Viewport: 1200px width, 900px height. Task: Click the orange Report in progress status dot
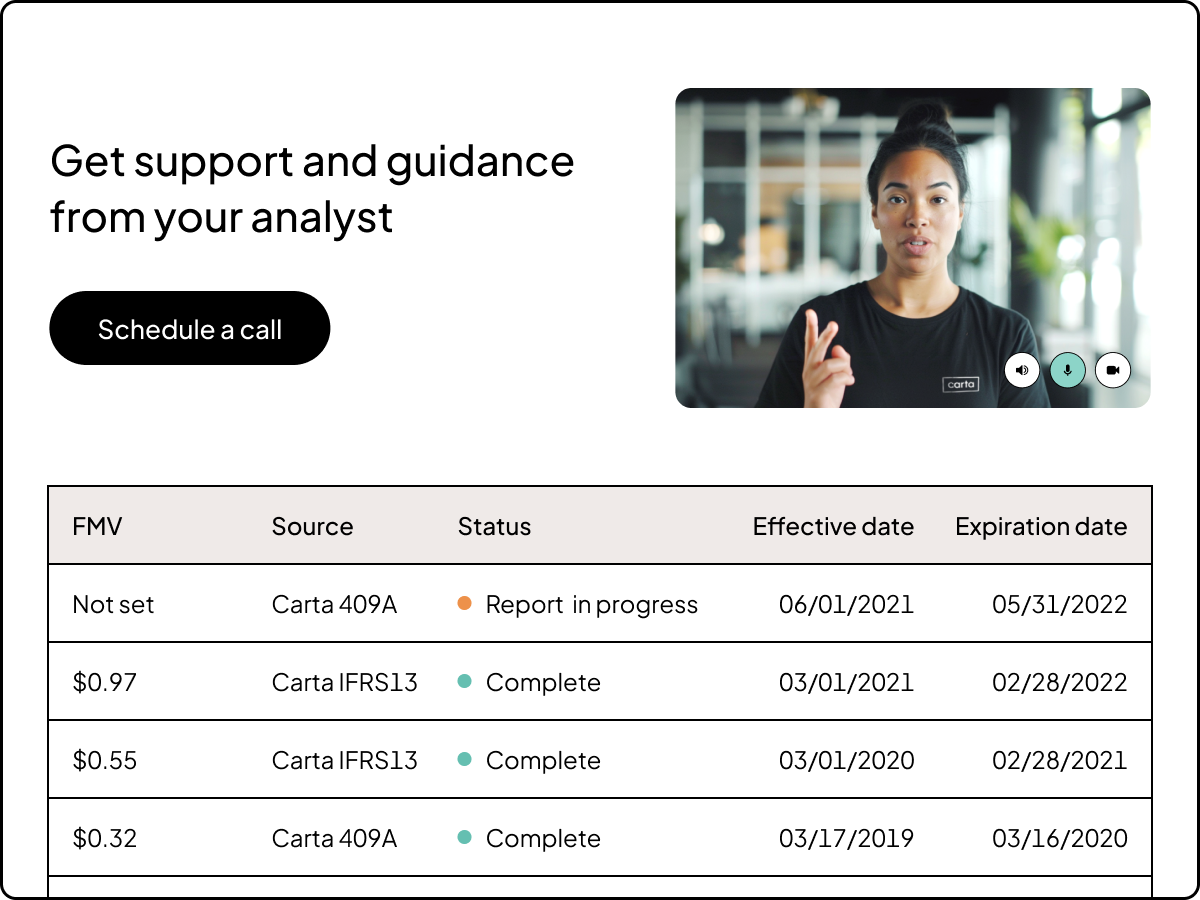click(466, 604)
